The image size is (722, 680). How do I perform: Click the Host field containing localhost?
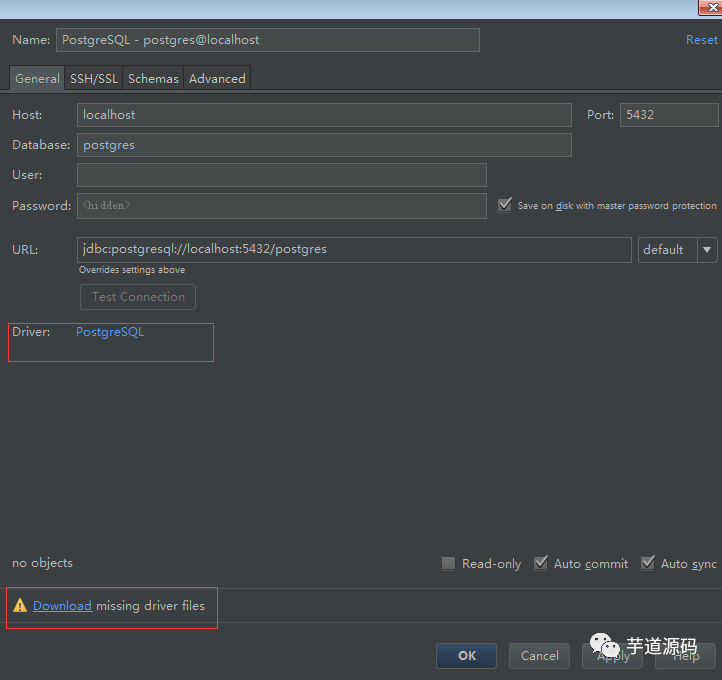324,115
